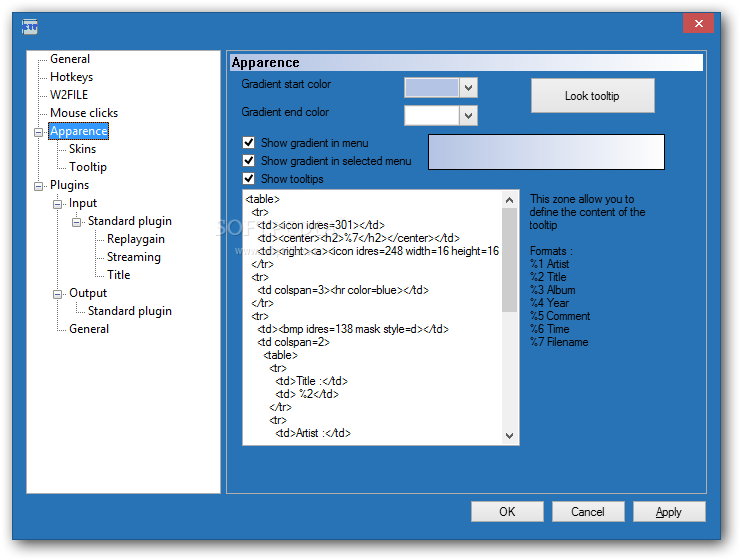741x560 pixels.
Task: Click the '<td colspan=3><hr color=blue></td>' line
Action: click(x=343, y=290)
